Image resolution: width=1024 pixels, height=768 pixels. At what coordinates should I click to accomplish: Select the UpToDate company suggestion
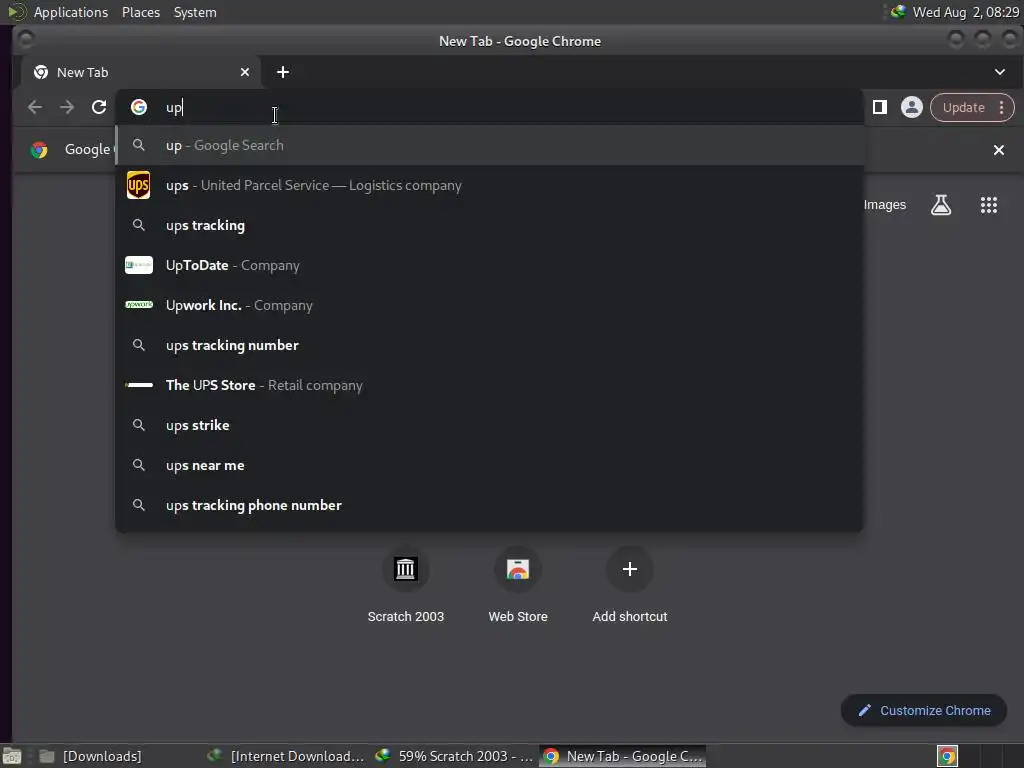[x=489, y=265]
